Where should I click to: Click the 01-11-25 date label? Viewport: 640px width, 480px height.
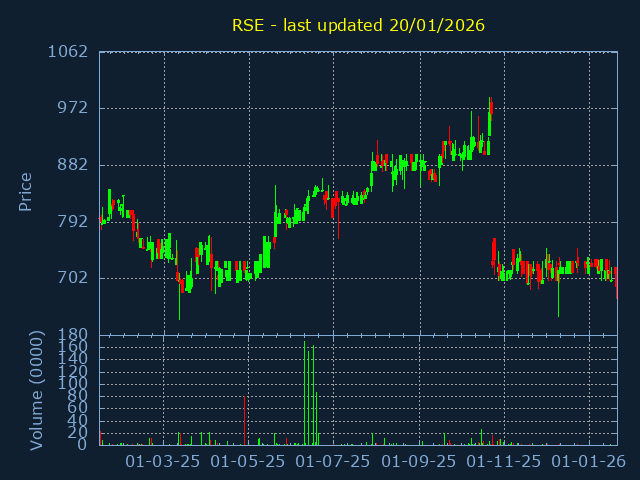(505, 462)
